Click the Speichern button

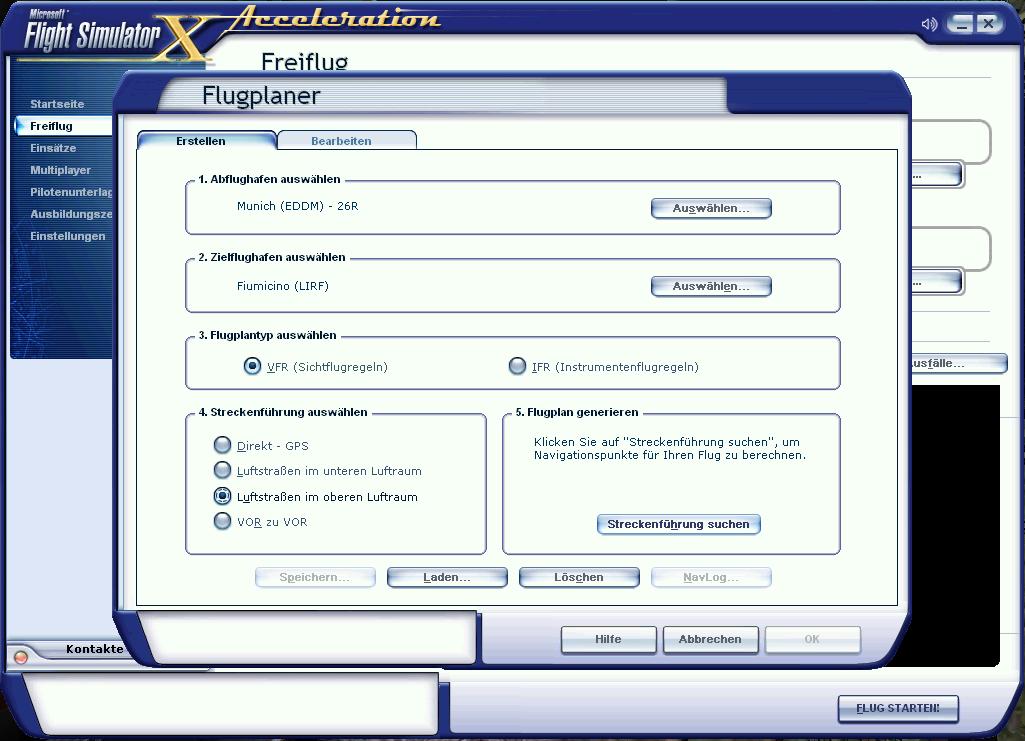315,578
